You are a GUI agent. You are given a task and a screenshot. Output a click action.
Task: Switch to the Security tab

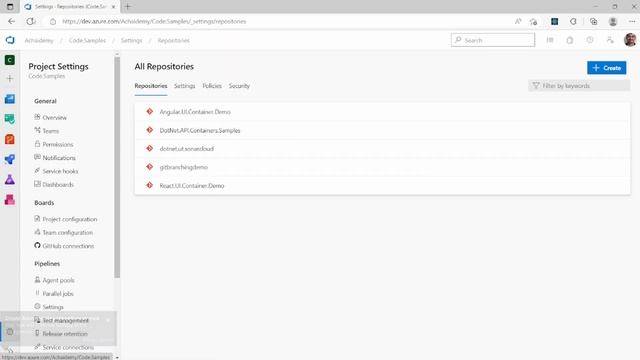tap(239, 86)
